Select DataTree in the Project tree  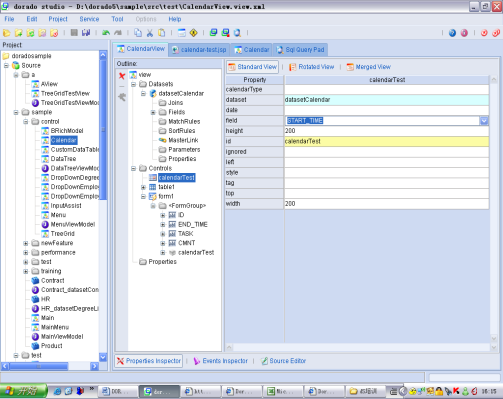[x=63, y=159]
